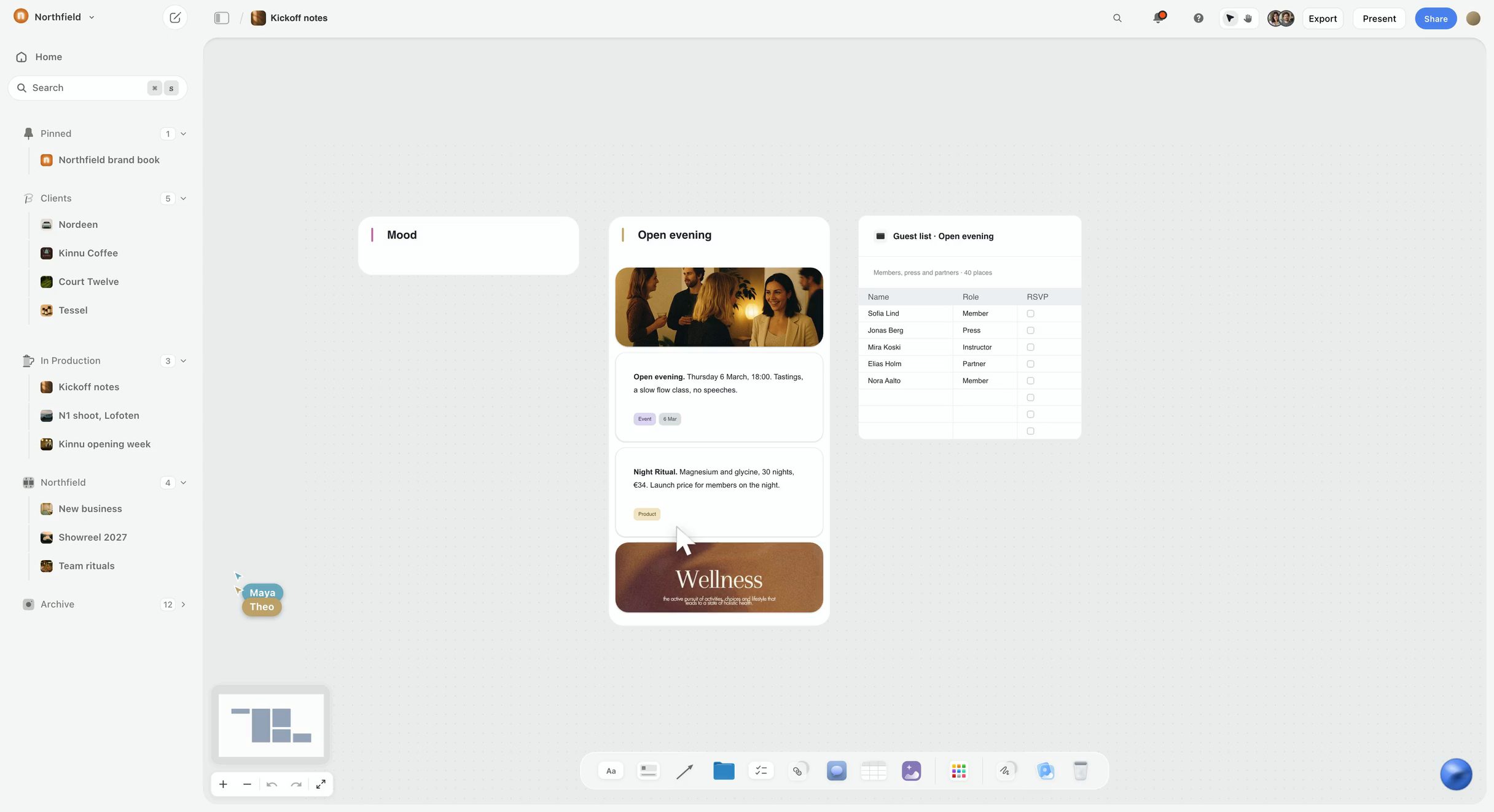The width and height of the screenshot is (1494, 812).
Task: Pick the card note tool
Action: pos(648,771)
